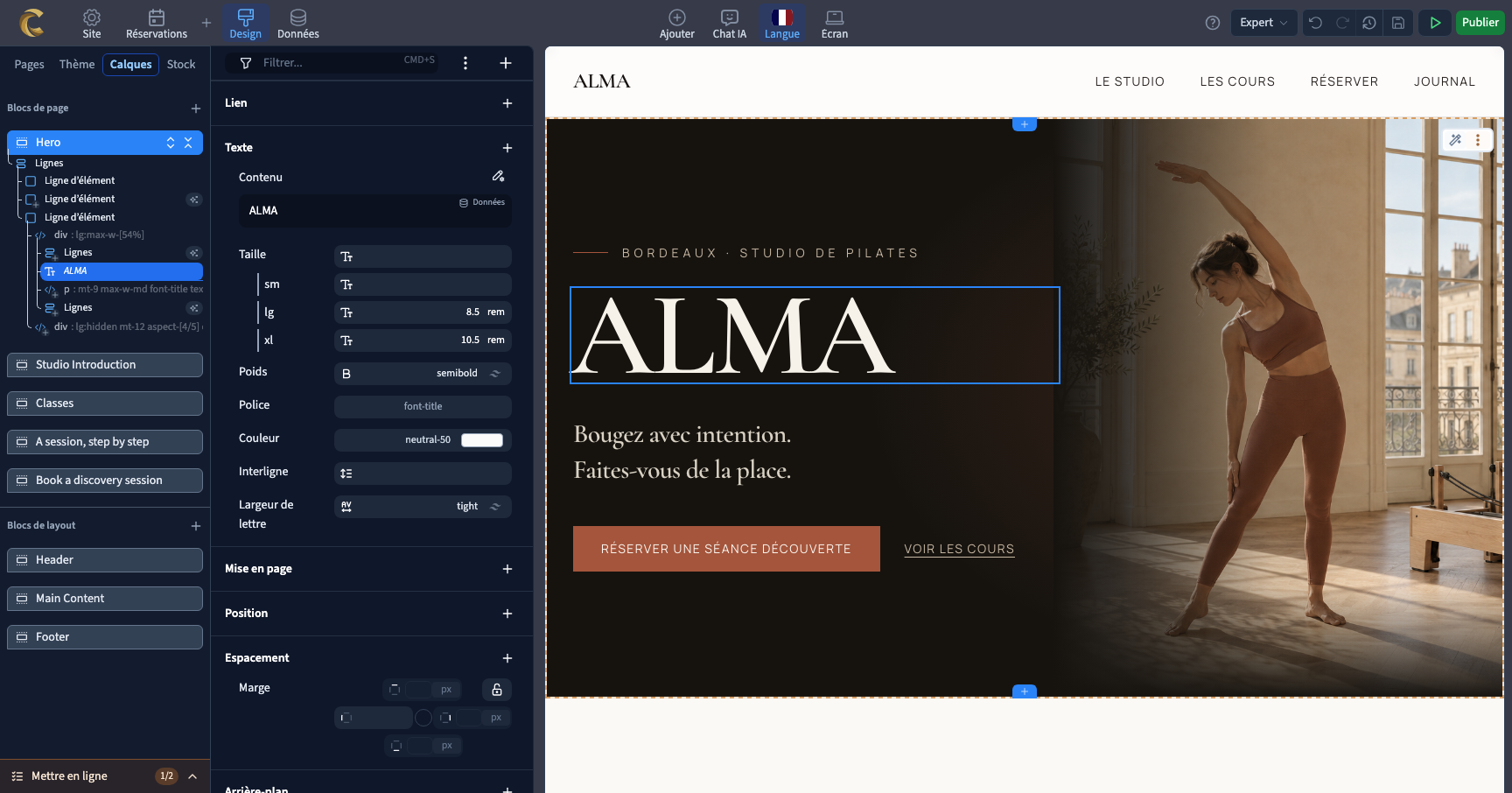Viewport: 1512px width, 793px height.
Task: Click the neutral-50 color swatch
Action: pos(482,440)
